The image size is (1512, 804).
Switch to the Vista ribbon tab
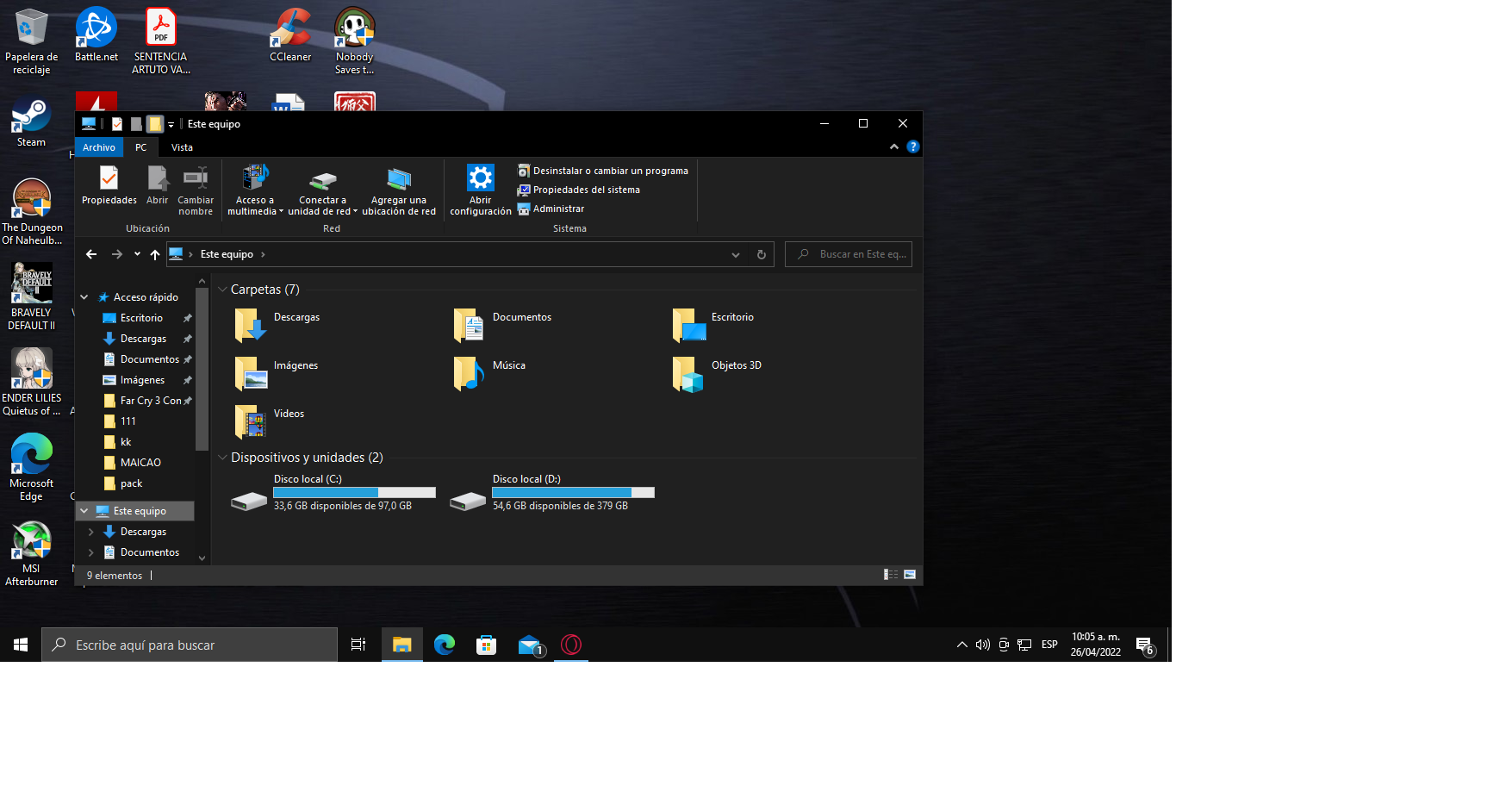coord(182,147)
